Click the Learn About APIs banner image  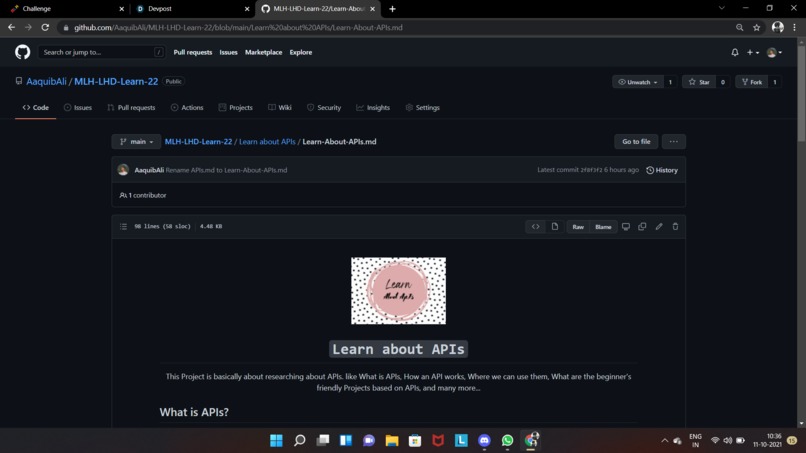398,291
